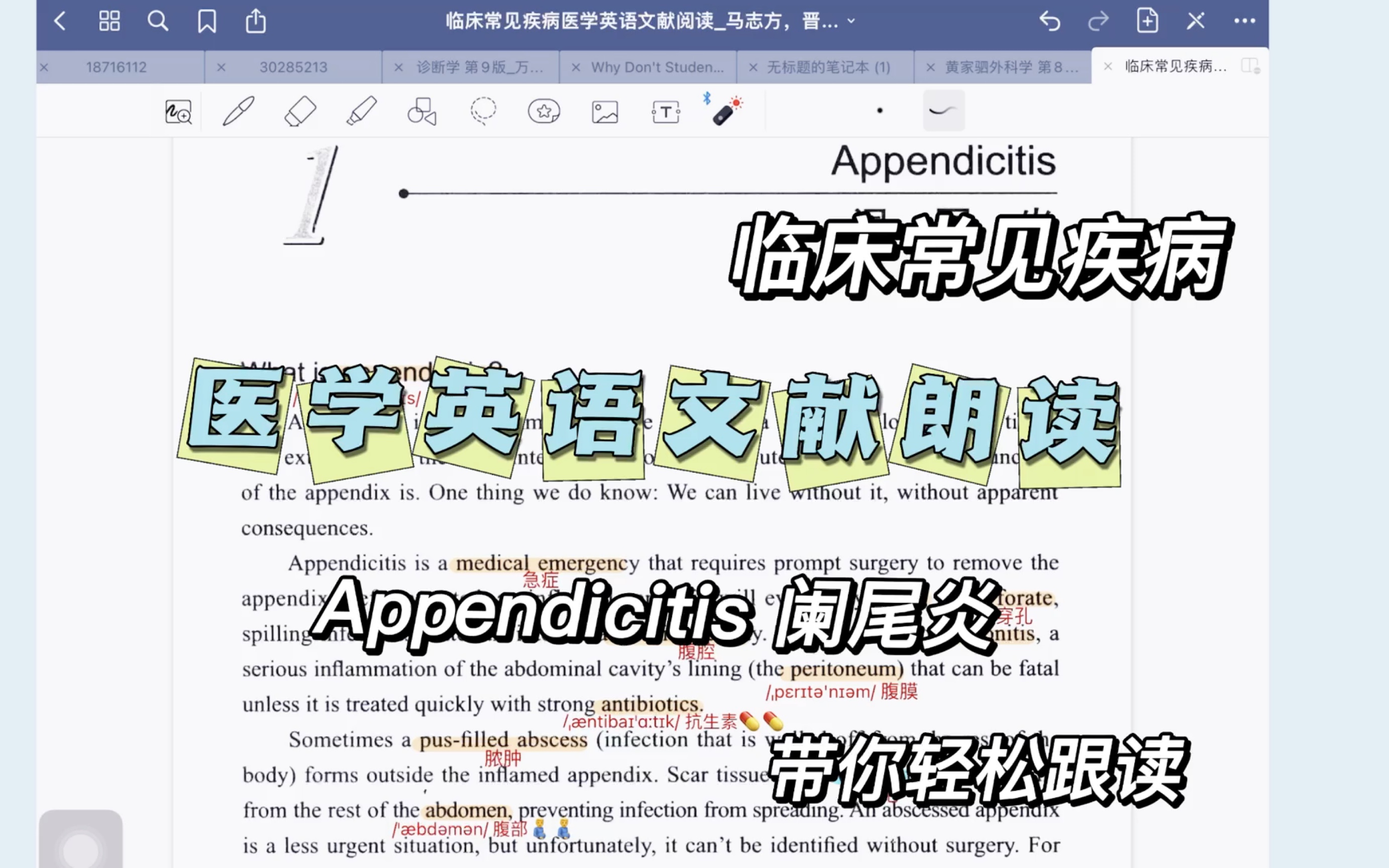Screen dimensions: 1389x868
Task: Select the Text box tool
Action: [x=666, y=112]
